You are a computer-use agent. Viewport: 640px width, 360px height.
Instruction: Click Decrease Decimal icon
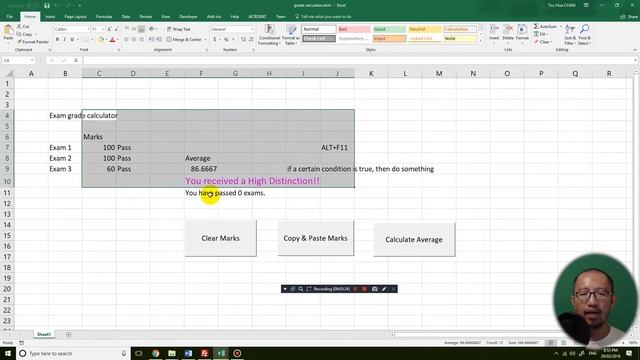coord(251,40)
